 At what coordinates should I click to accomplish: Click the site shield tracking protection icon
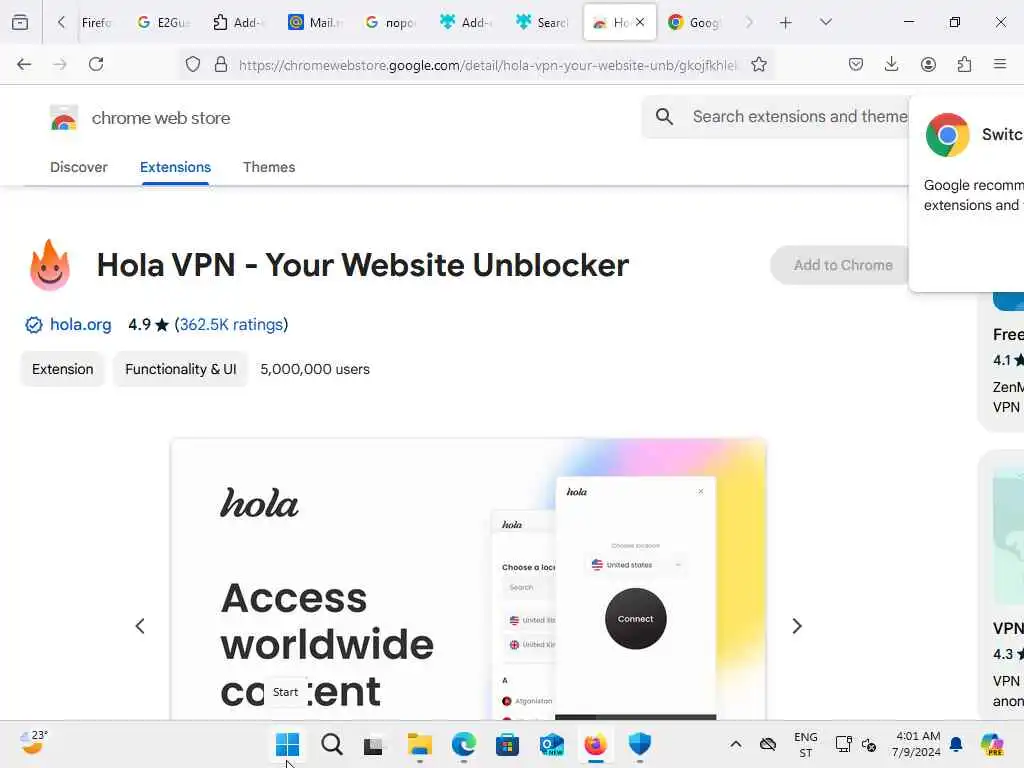[x=193, y=64]
